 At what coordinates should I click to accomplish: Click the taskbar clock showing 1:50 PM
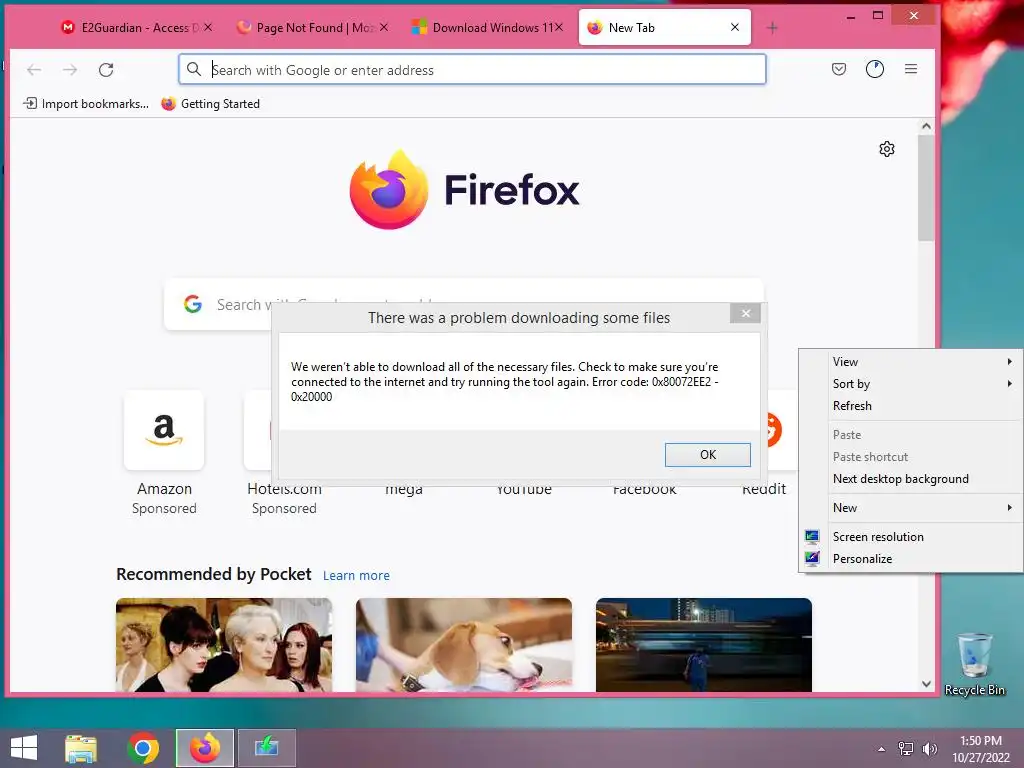[980, 749]
